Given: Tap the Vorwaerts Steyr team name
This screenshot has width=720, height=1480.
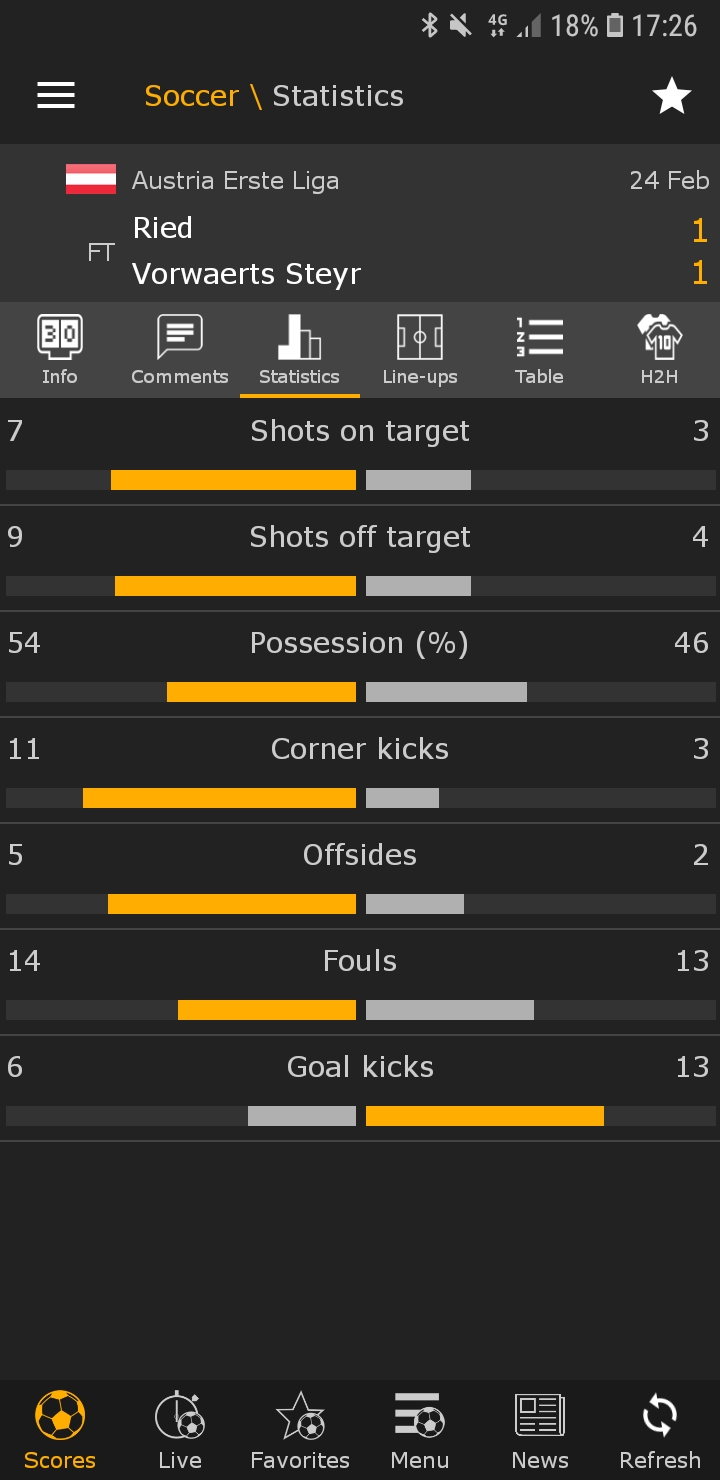Looking at the screenshot, I should pyautogui.click(x=246, y=274).
